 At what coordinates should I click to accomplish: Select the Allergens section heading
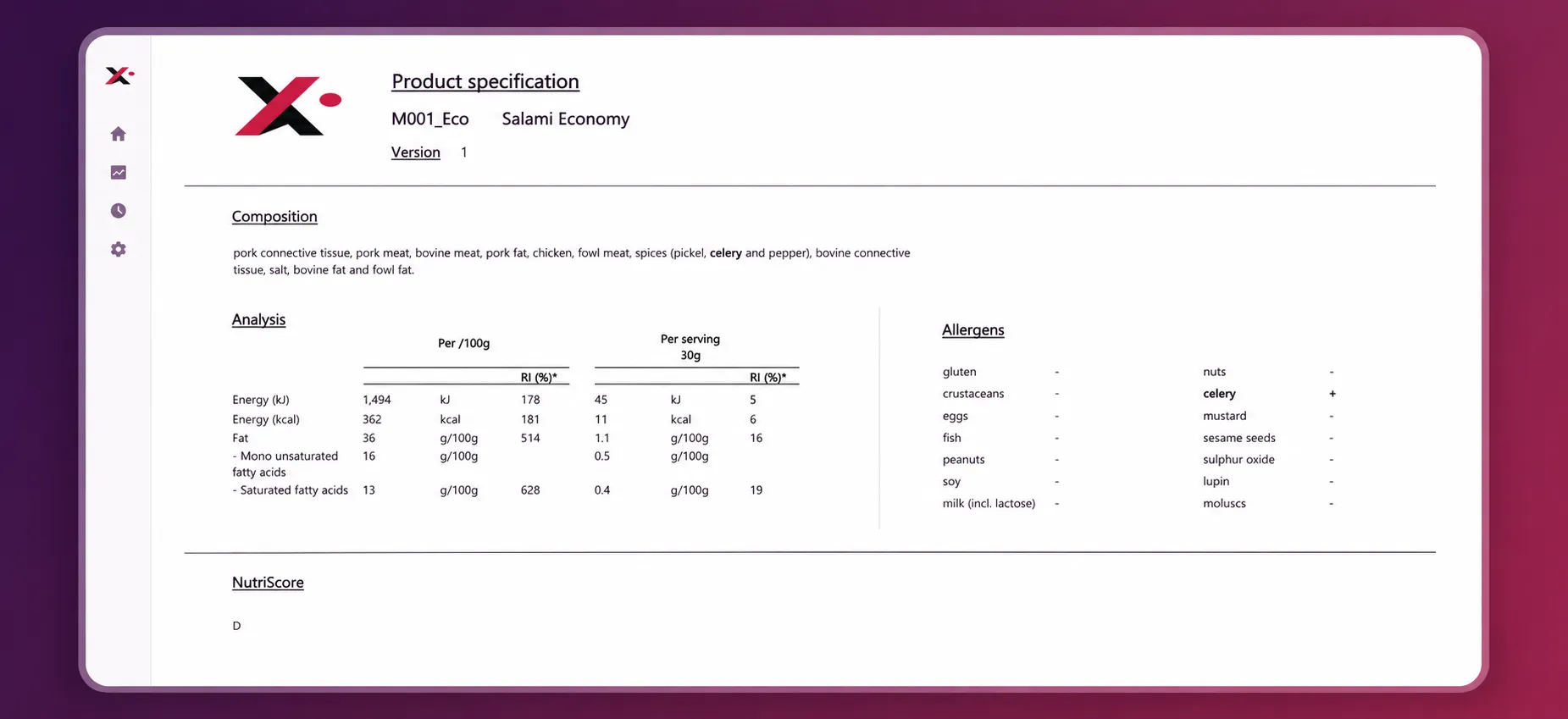[973, 330]
